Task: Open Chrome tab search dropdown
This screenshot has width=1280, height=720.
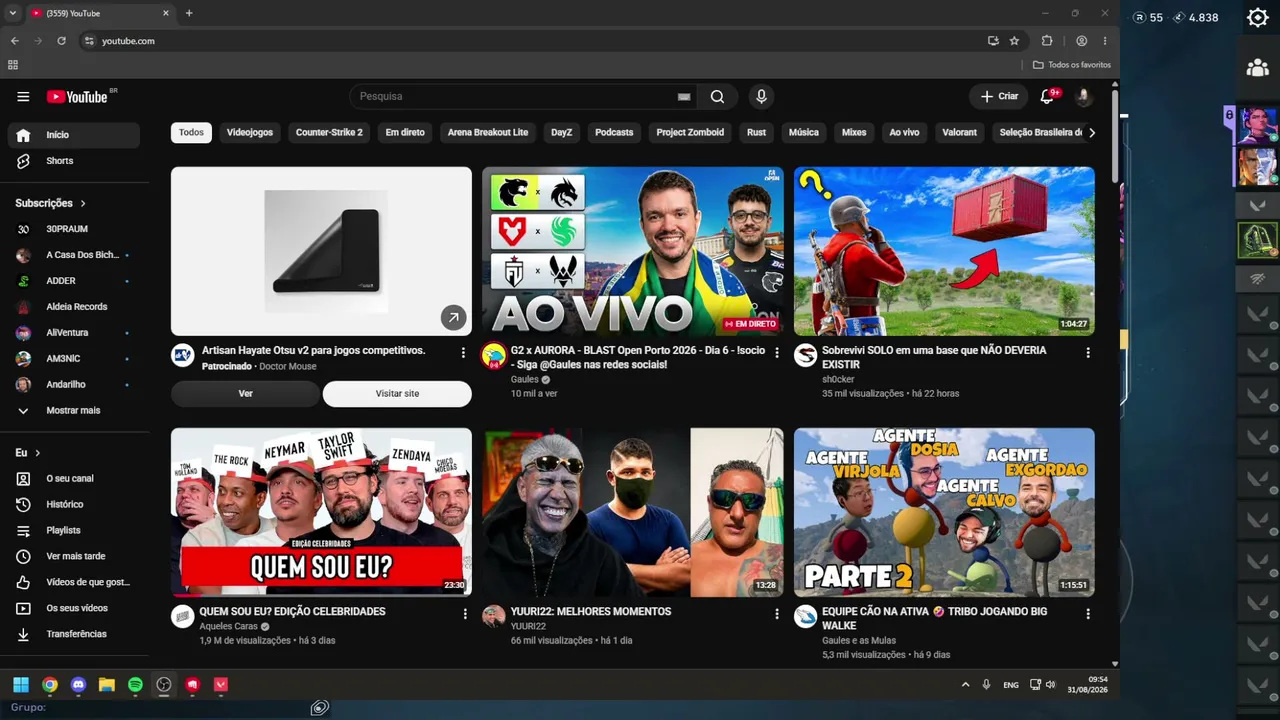Action: click(13, 13)
